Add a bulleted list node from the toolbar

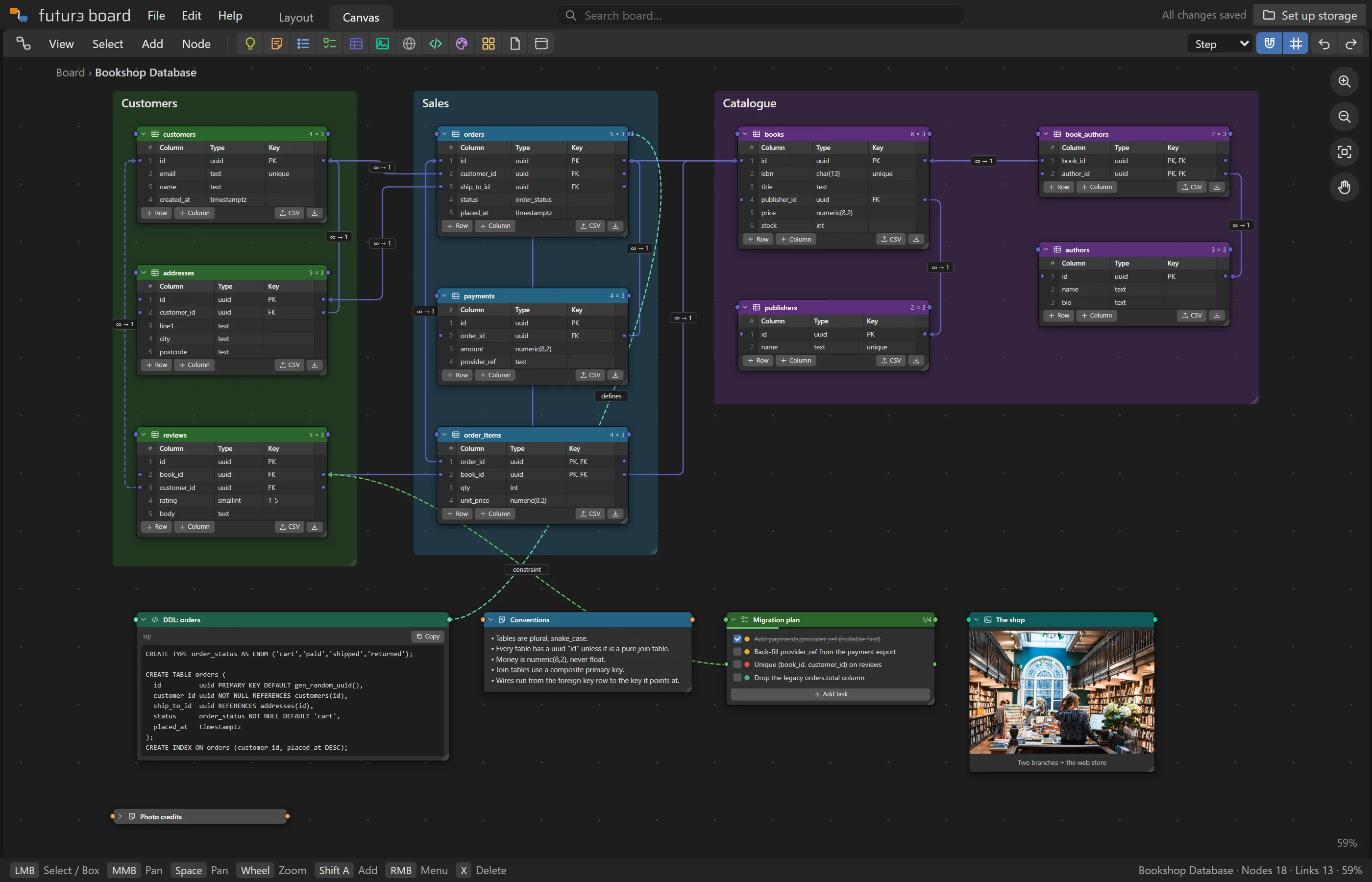303,44
